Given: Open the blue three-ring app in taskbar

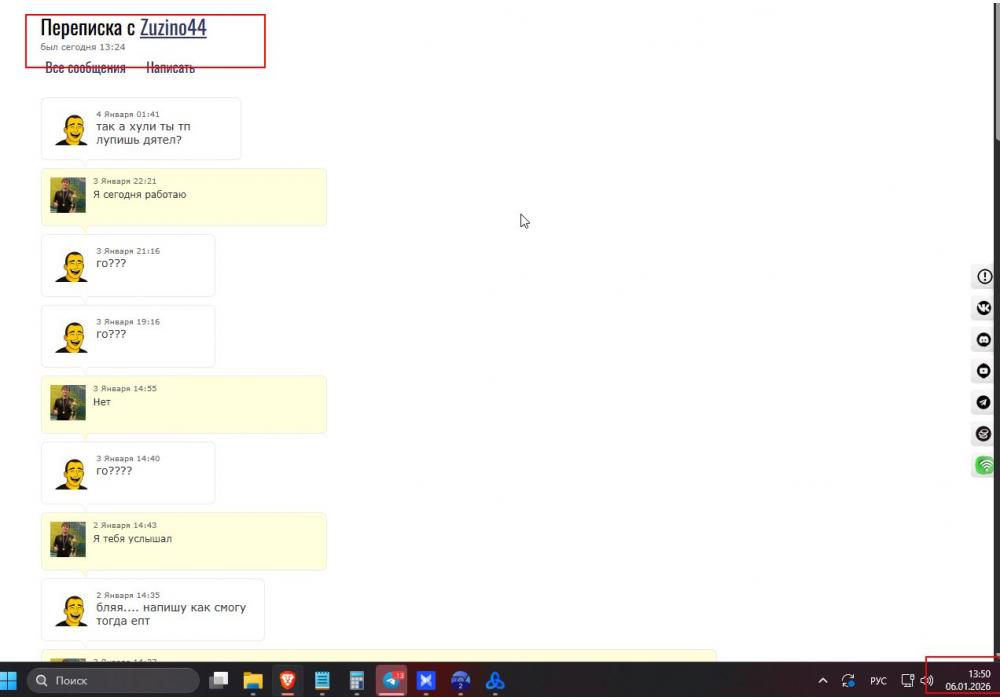Looking at the screenshot, I should coord(495,681).
